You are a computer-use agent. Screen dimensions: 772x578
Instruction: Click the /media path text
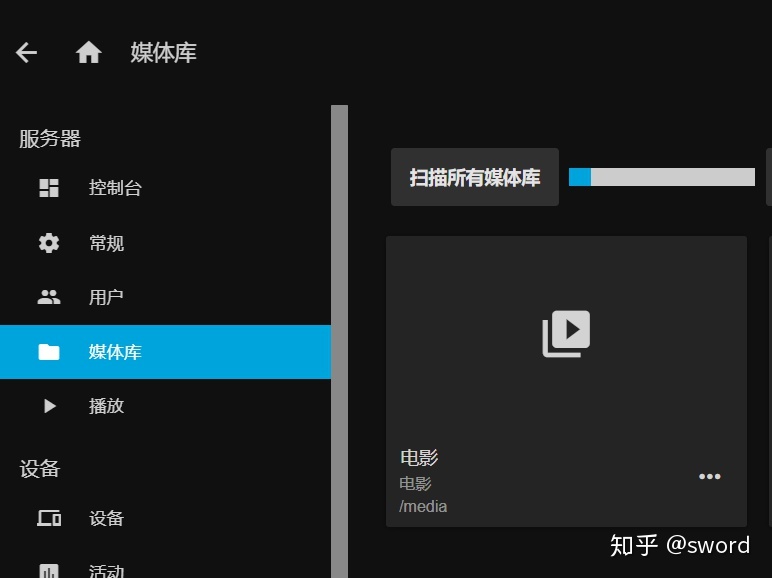coord(423,506)
